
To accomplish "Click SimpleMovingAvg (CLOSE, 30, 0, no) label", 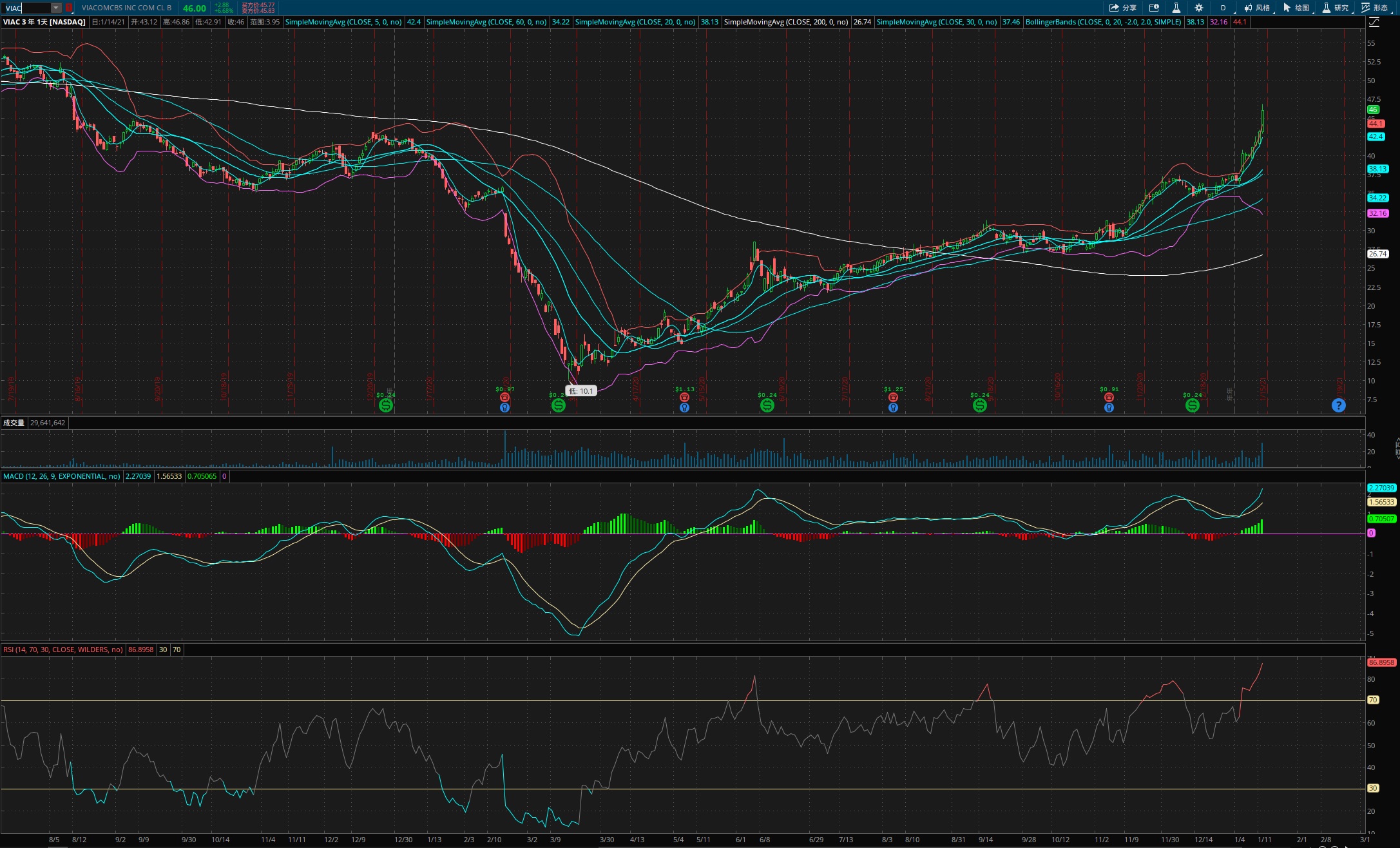I will point(937,22).
